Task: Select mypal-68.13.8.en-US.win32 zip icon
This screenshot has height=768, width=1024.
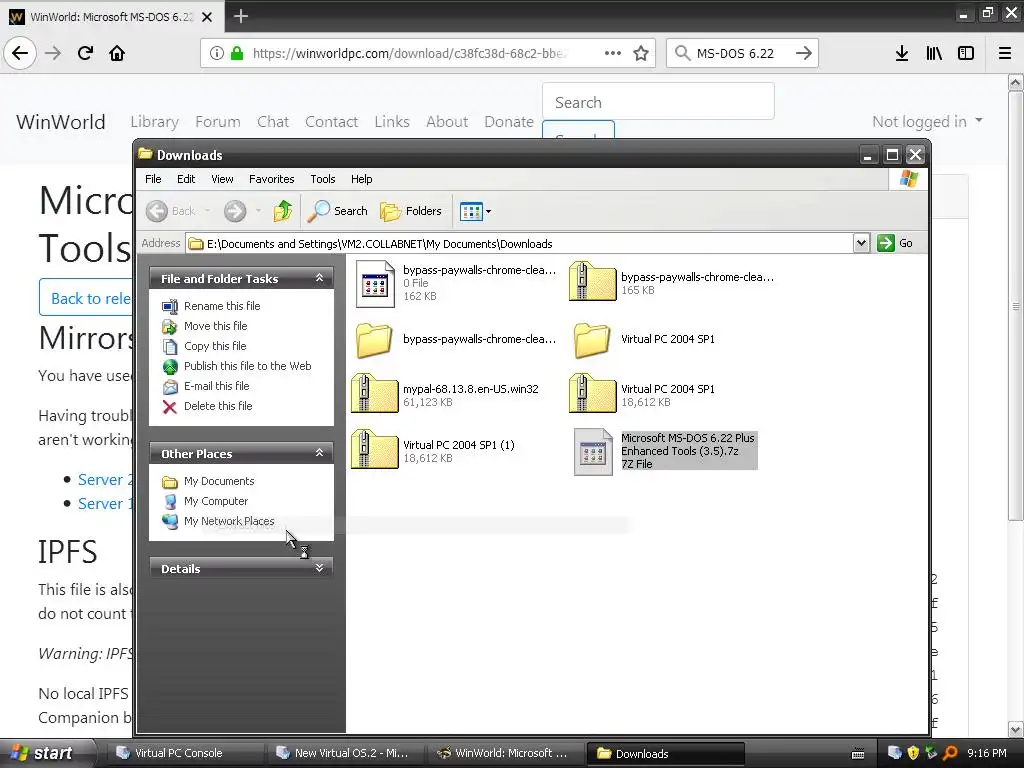Action: (374, 394)
